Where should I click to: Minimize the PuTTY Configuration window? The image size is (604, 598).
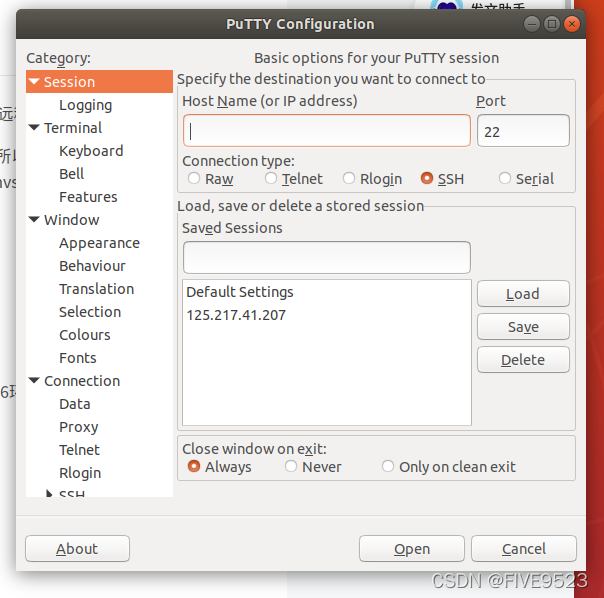click(532, 24)
